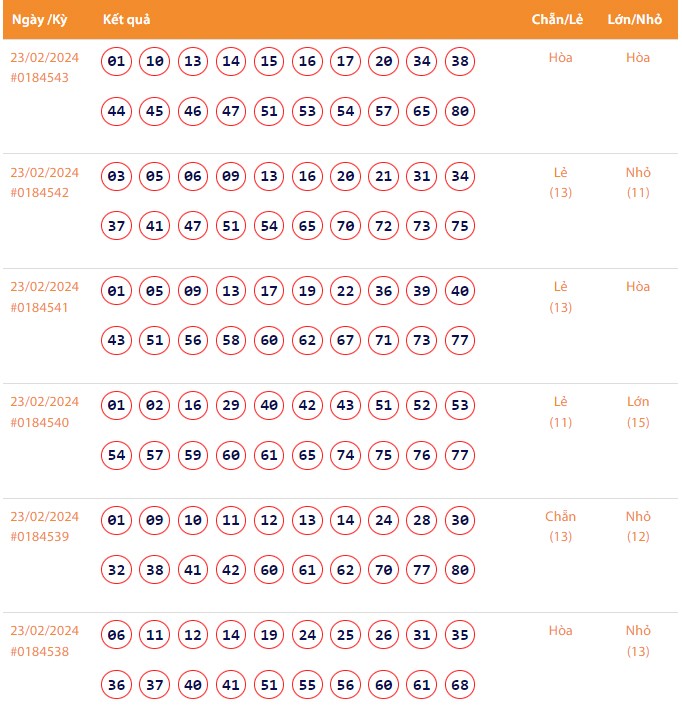Click ball 74 in draw #0184540
The width and height of the screenshot is (682, 721).
346,455
